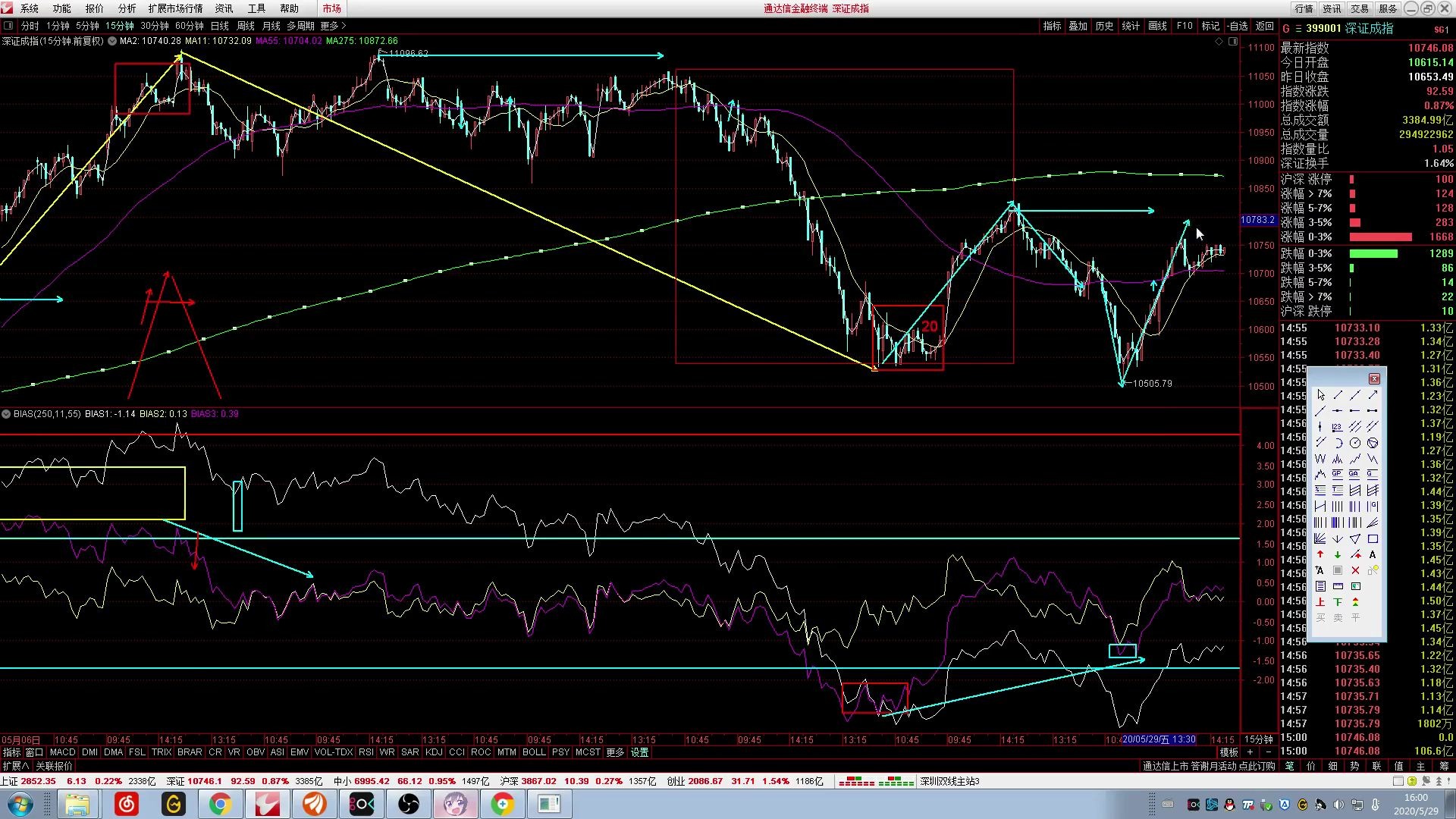Pick the green down-arrow marker tool
Viewport: 1456px width, 819px height.
pos(1338,555)
